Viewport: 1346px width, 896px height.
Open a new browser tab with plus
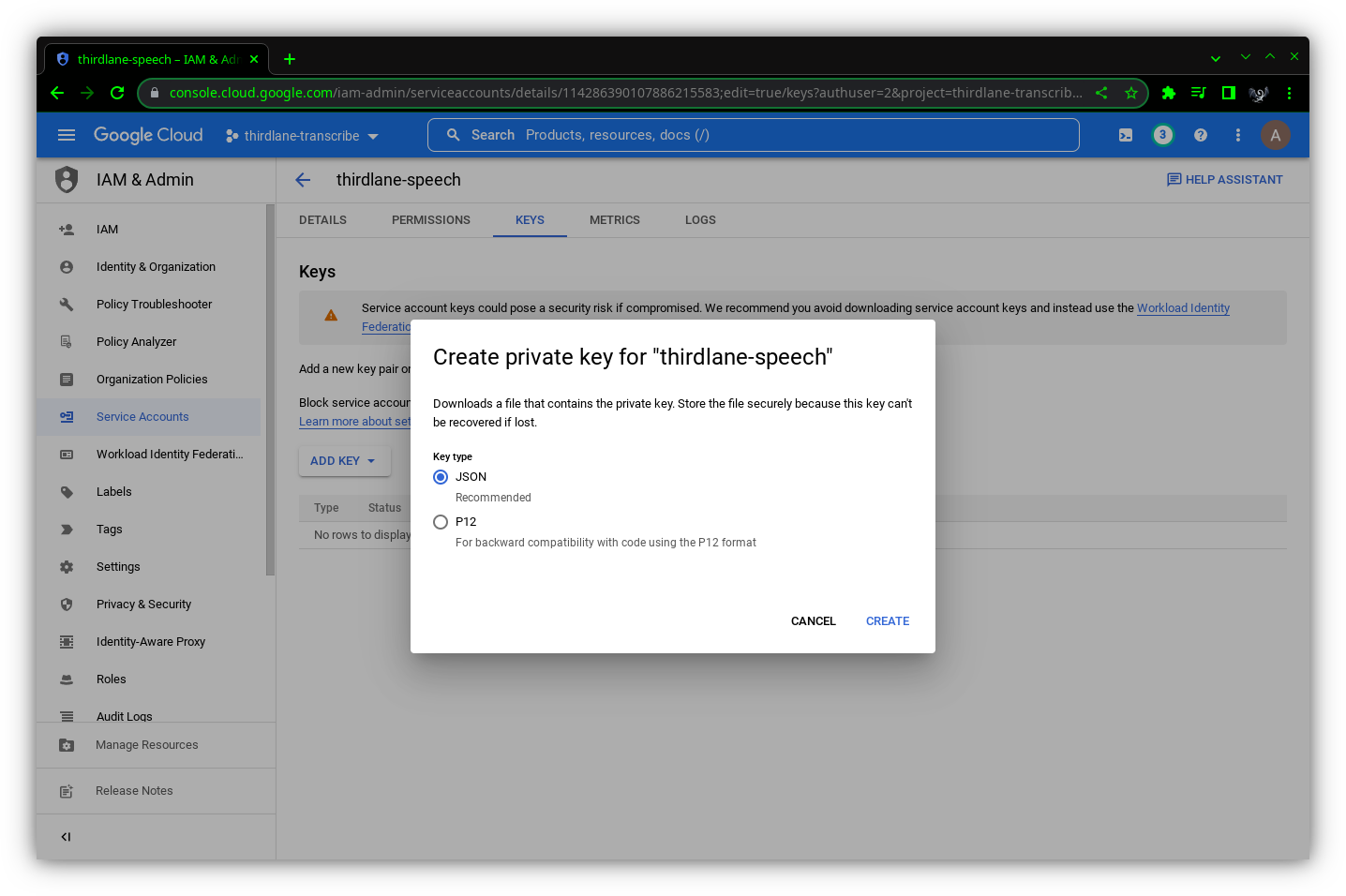point(290,59)
